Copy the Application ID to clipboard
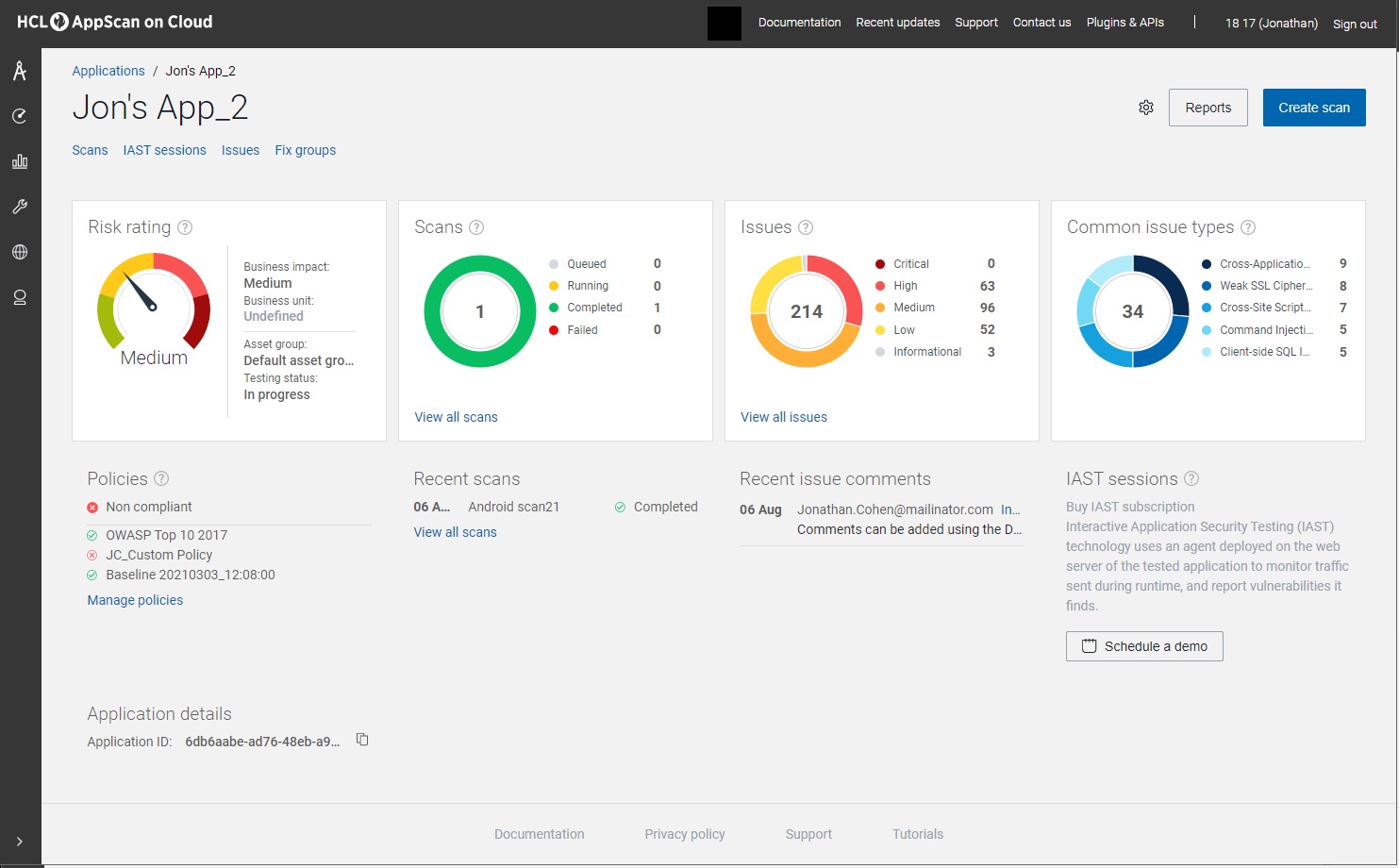The width and height of the screenshot is (1399, 868). 362,740
